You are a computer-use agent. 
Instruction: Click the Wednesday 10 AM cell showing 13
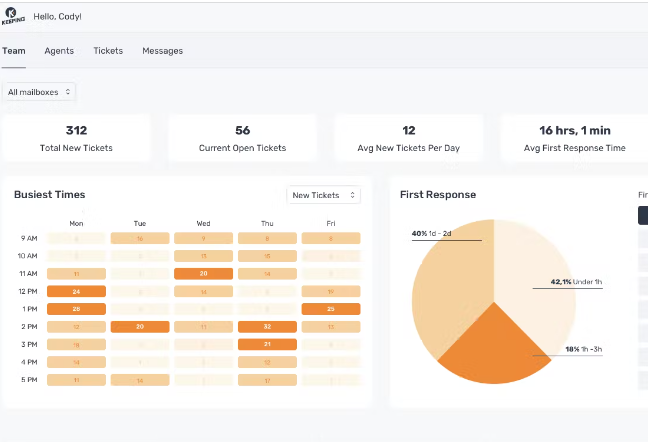point(203,256)
